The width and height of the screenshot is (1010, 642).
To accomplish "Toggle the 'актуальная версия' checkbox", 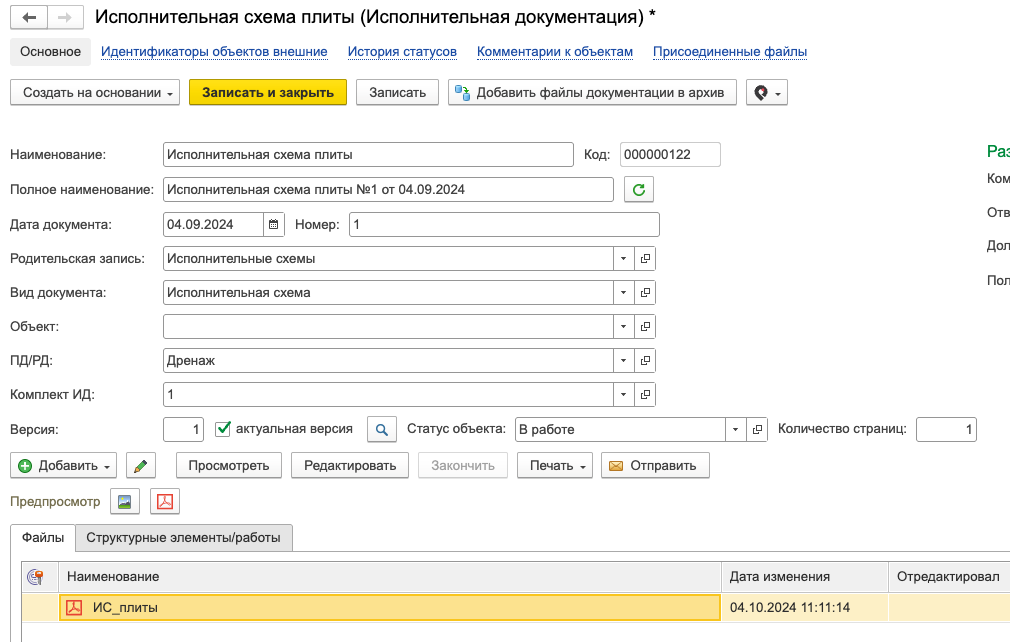I will (223, 429).
